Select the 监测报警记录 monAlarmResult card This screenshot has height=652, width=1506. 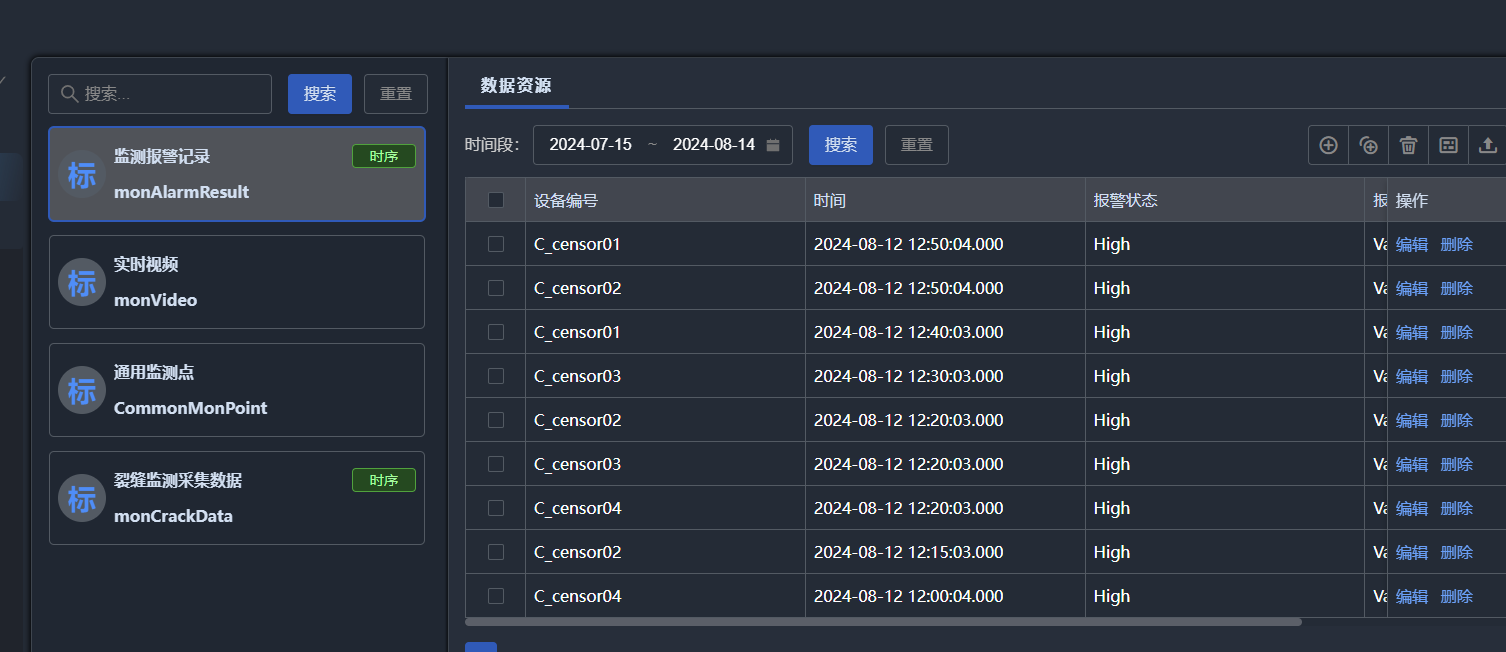click(237, 174)
